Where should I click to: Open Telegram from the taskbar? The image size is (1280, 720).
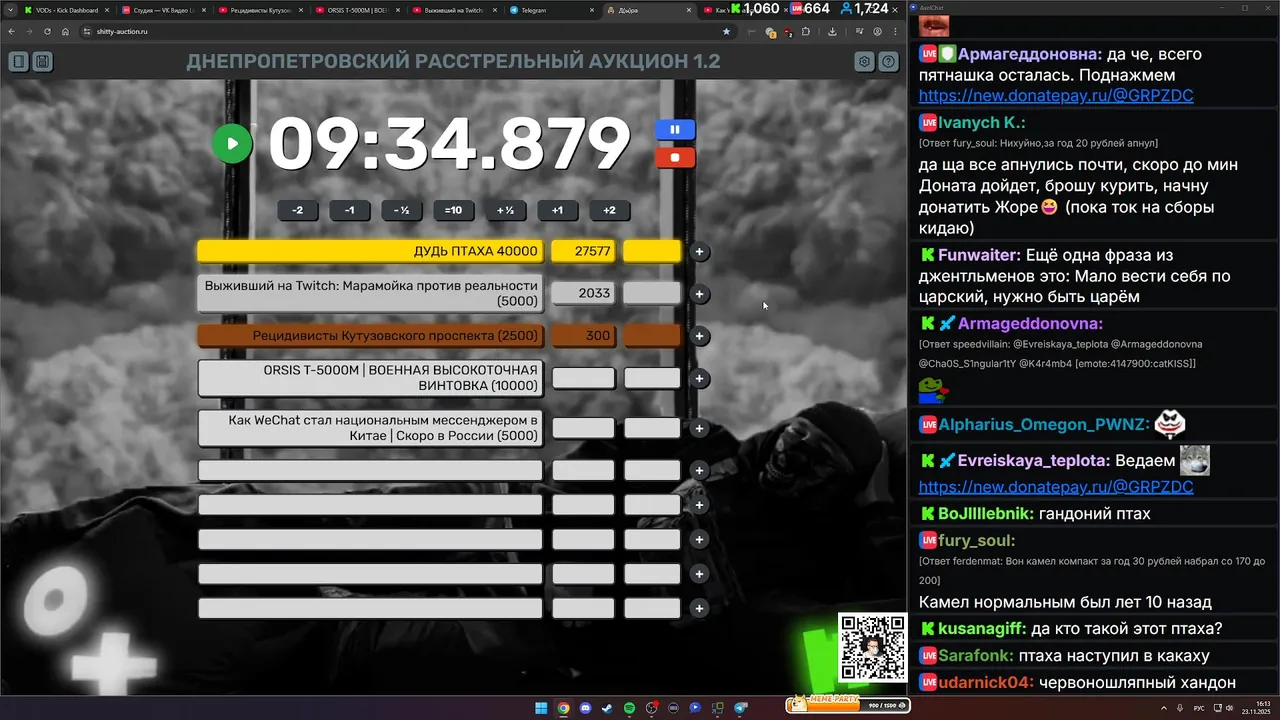point(741,708)
